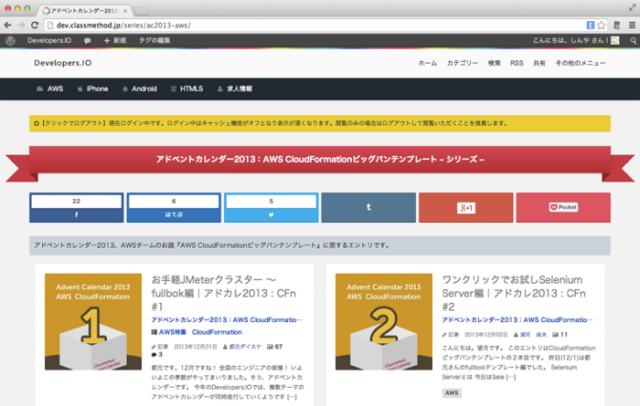This screenshot has height=406, width=640.
Task: Share on Hatena bookmark button
Action: click(174, 208)
